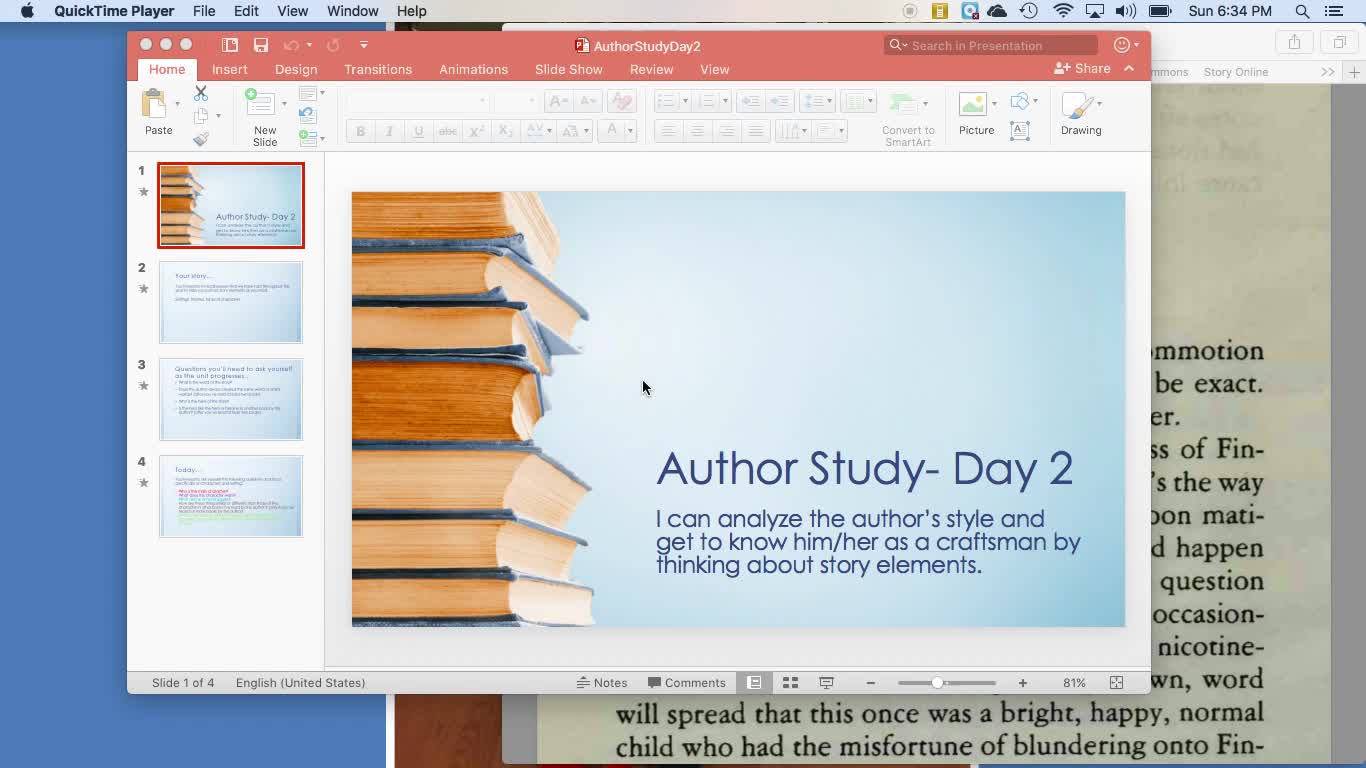The image size is (1366, 768).
Task: Click the Paste clipboard icon
Action: click(155, 104)
